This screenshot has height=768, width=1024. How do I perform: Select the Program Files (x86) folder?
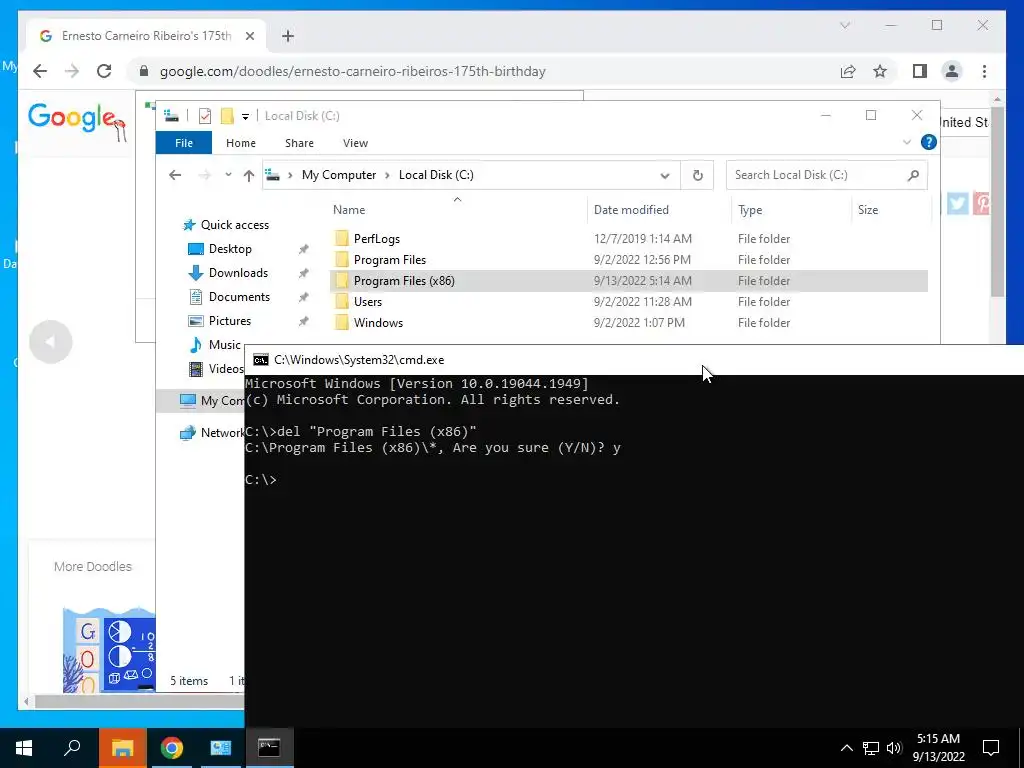pyautogui.click(x=628, y=281)
